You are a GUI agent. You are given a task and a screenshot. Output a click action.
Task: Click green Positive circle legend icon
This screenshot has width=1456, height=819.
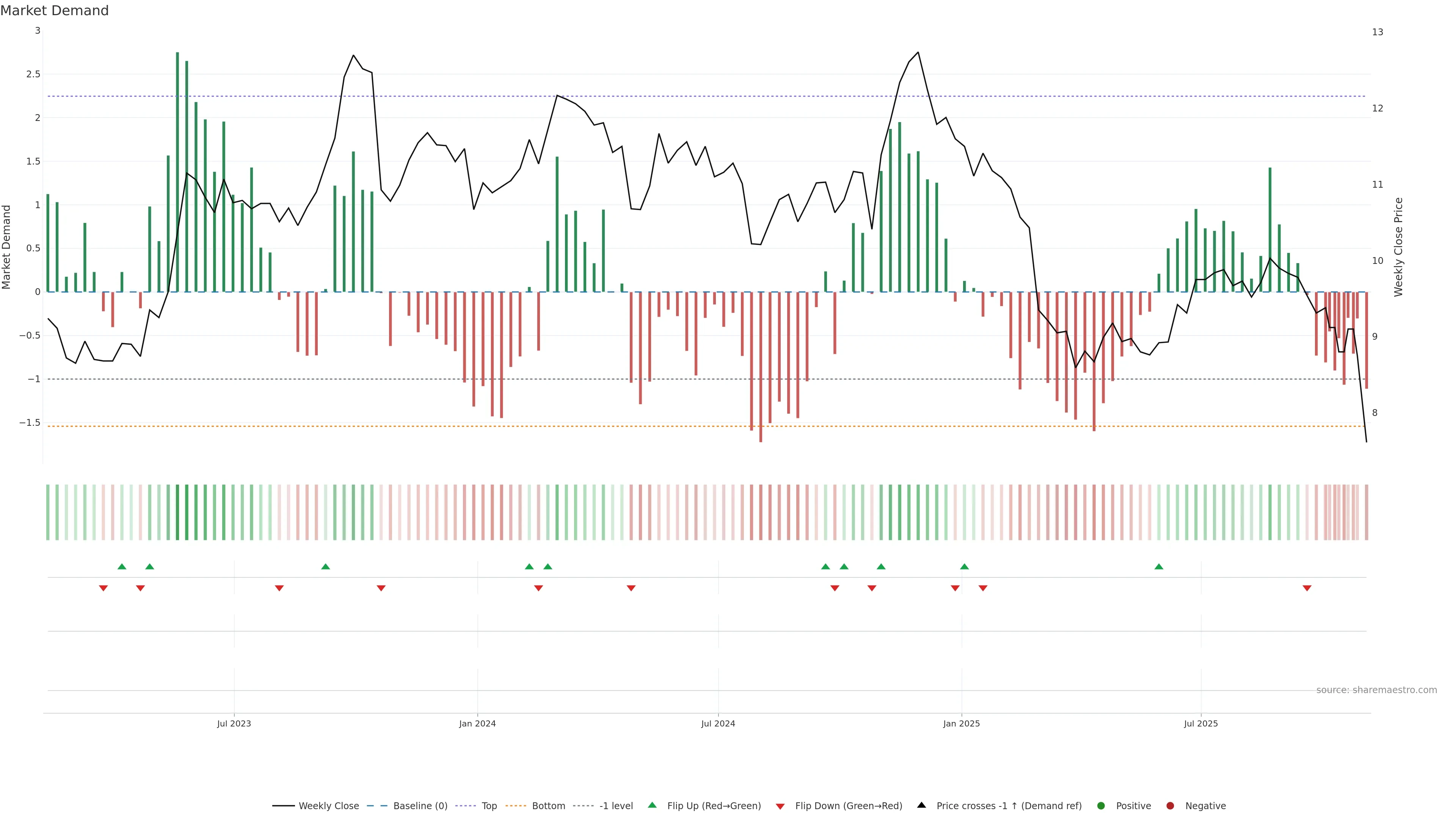(1100, 806)
